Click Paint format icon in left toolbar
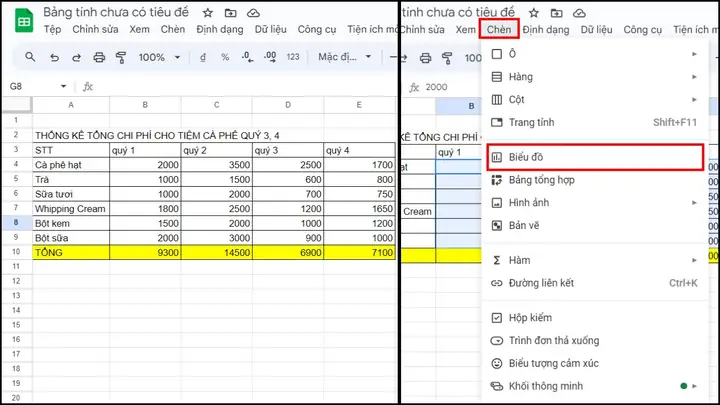The height and width of the screenshot is (405, 720). (121, 57)
